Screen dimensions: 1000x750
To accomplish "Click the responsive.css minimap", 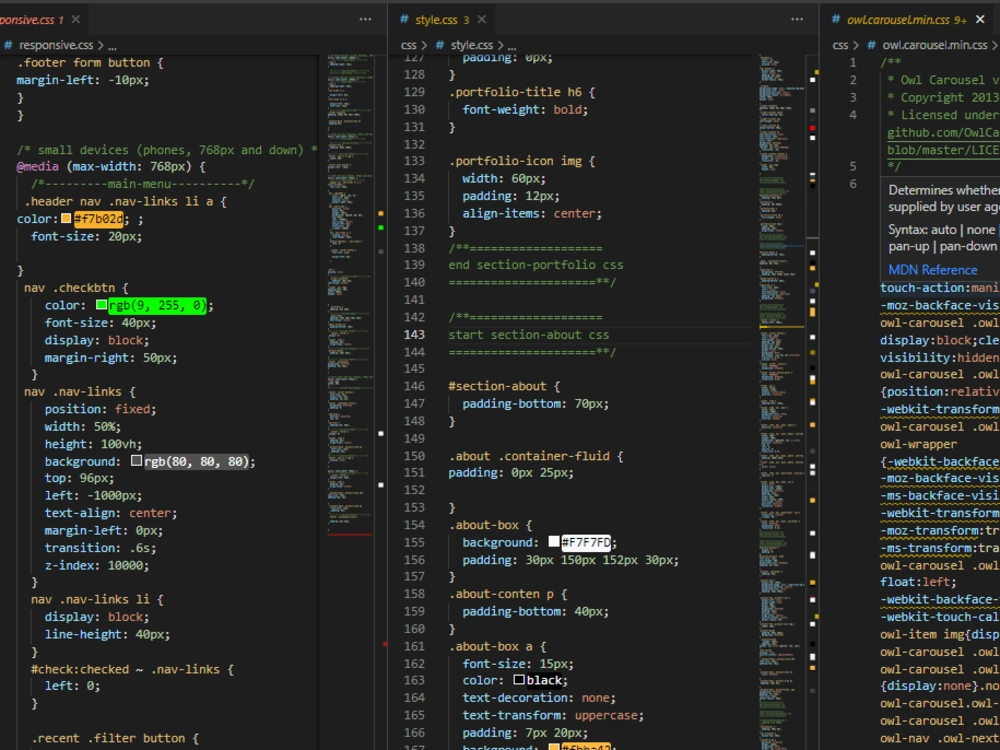I will point(350,293).
